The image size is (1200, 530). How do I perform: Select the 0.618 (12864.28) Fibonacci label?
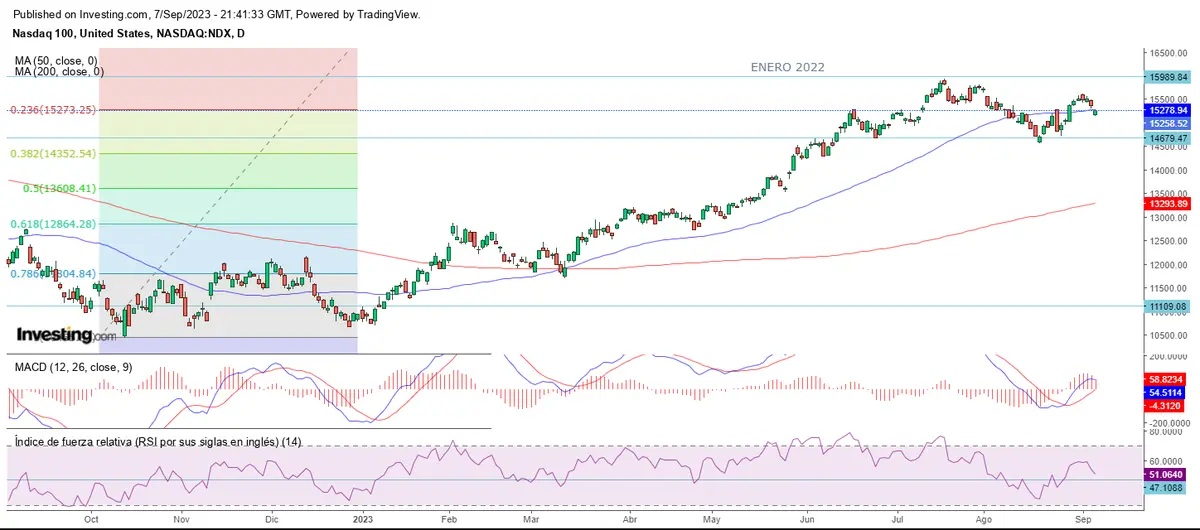[x=53, y=224]
